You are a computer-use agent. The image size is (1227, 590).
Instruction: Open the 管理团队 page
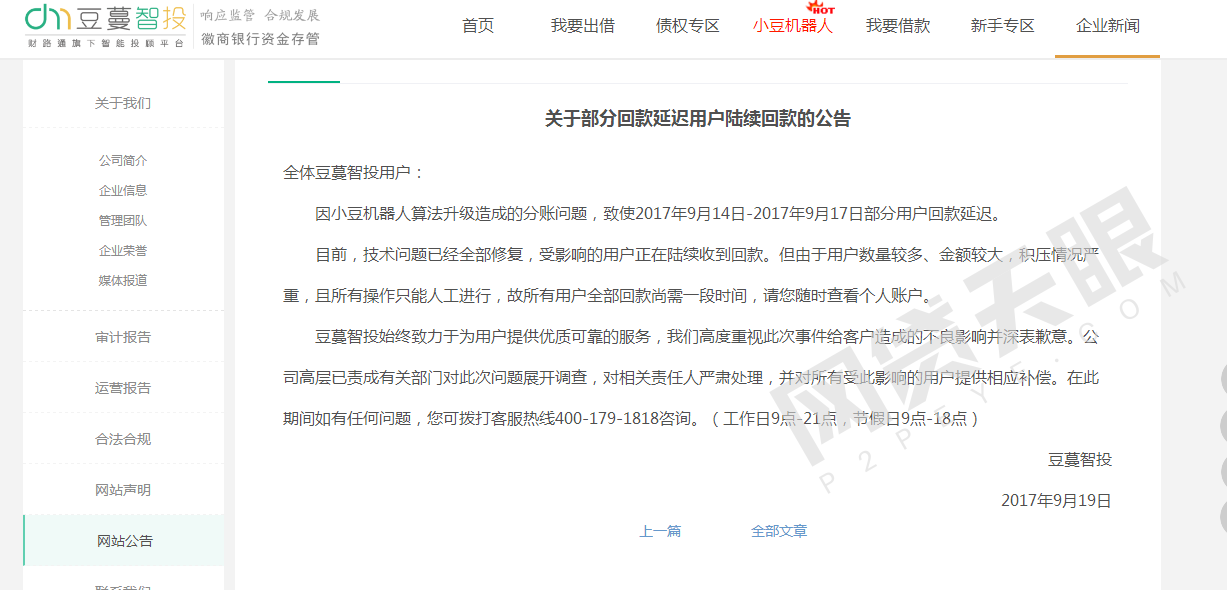(x=123, y=220)
